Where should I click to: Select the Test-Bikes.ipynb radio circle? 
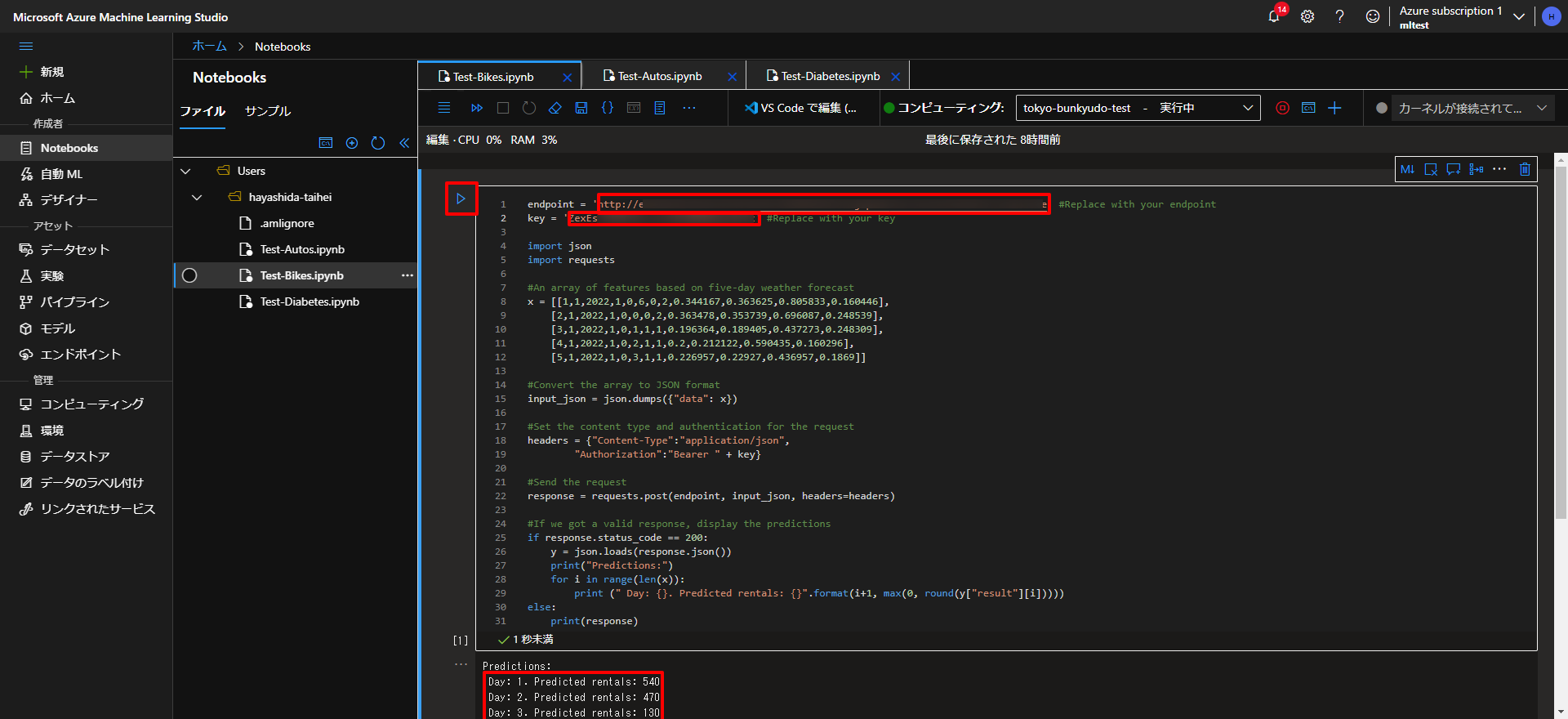(x=189, y=275)
